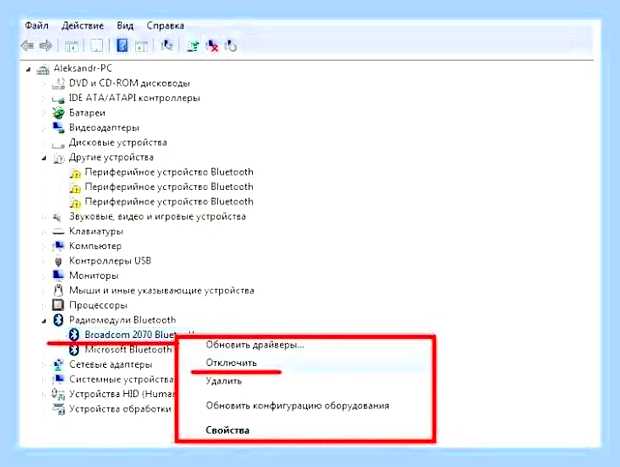The width and height of the screenshot is (620, 467).
Task: Click the Мыши и иные указывающие устройства icon
Action: point(59,290)
